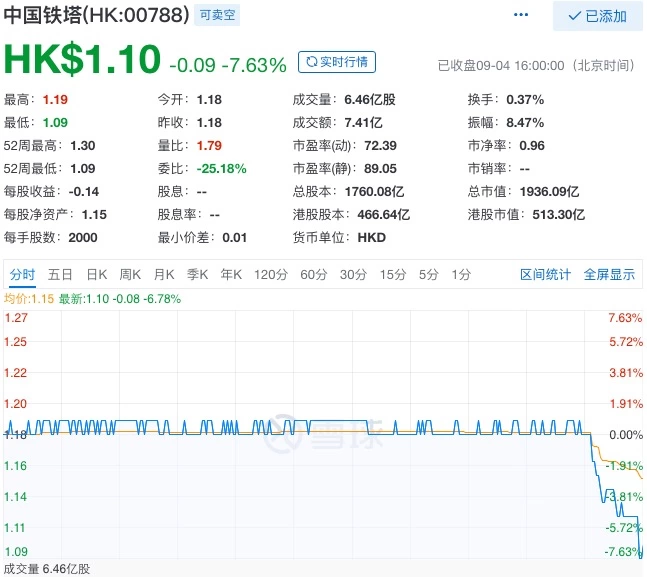Viewport: 647px width, 577px height.
Task: Choose the 30分 interval tab
Action: tap(353, 275)
